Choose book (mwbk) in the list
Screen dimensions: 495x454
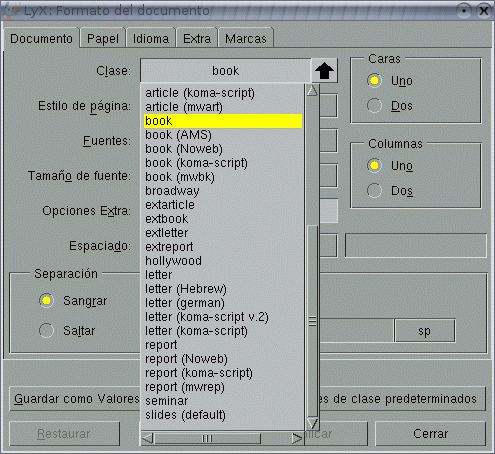coord(223,177)
